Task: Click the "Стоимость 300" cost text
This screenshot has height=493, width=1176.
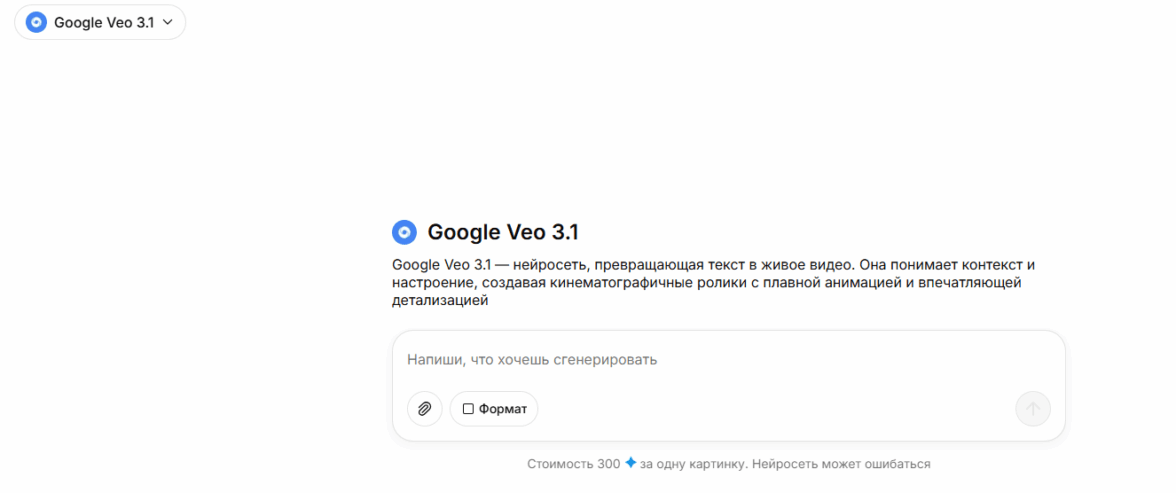Action: [x=574, y=464]
